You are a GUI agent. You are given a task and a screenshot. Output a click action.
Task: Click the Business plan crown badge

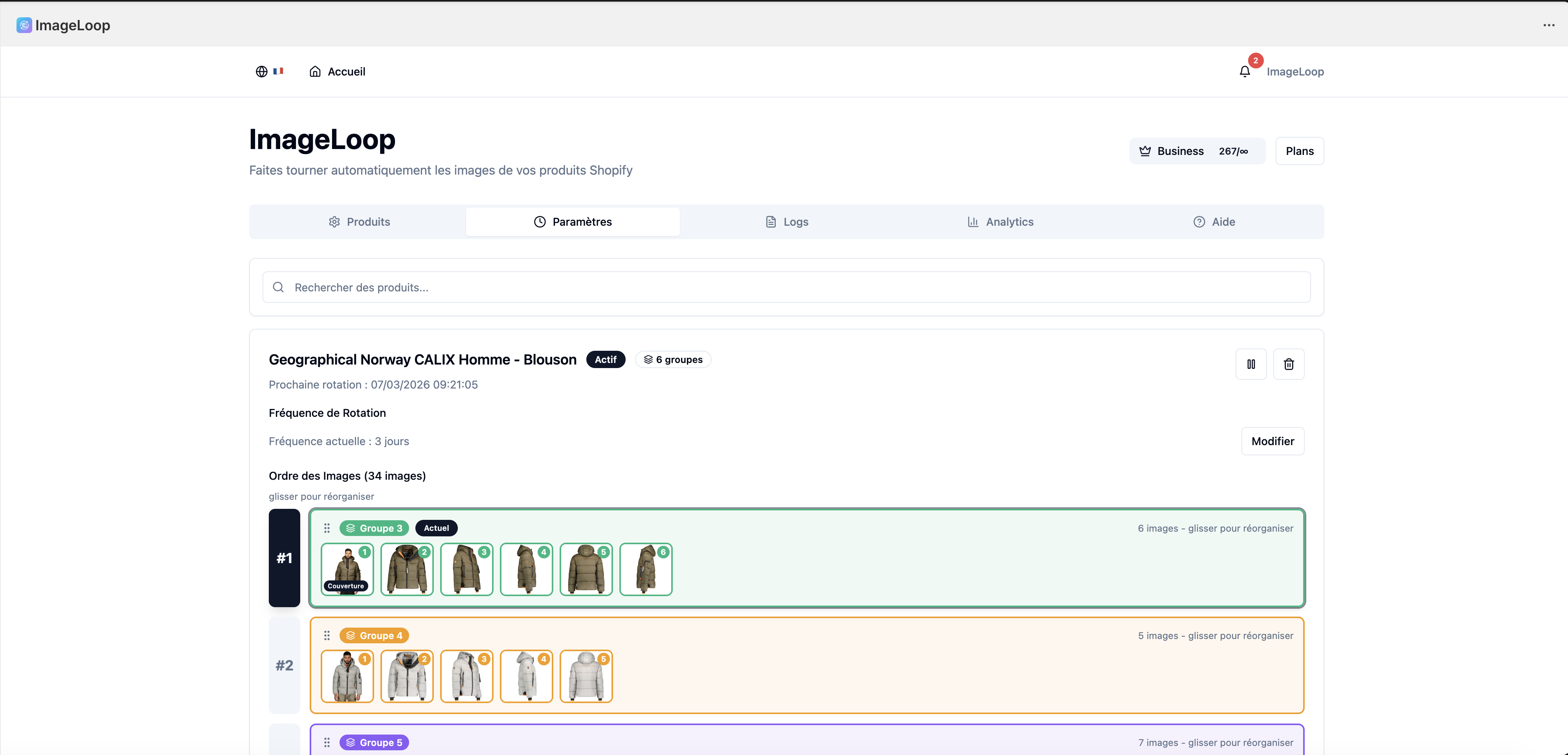pyautogui.click(x=1197, y=151)
